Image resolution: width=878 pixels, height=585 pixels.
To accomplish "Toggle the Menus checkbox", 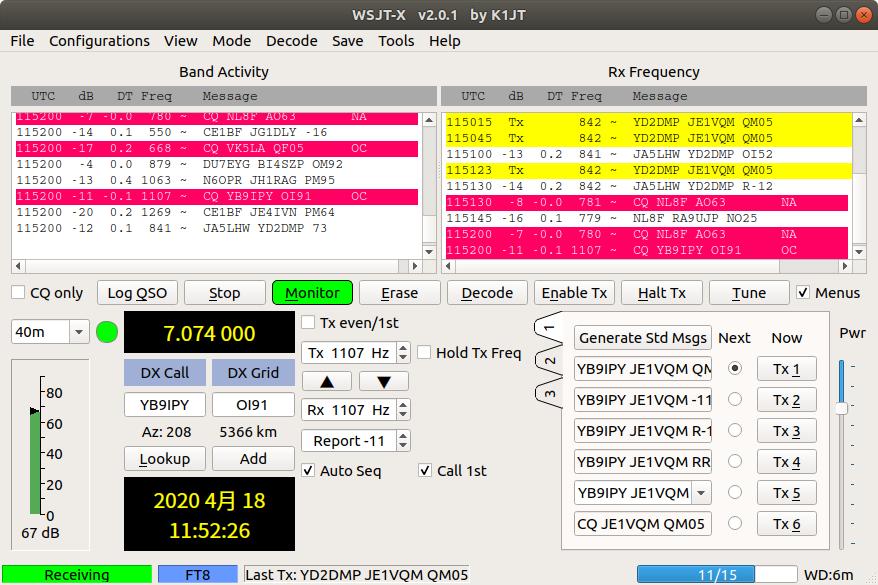I will point(803,292).
